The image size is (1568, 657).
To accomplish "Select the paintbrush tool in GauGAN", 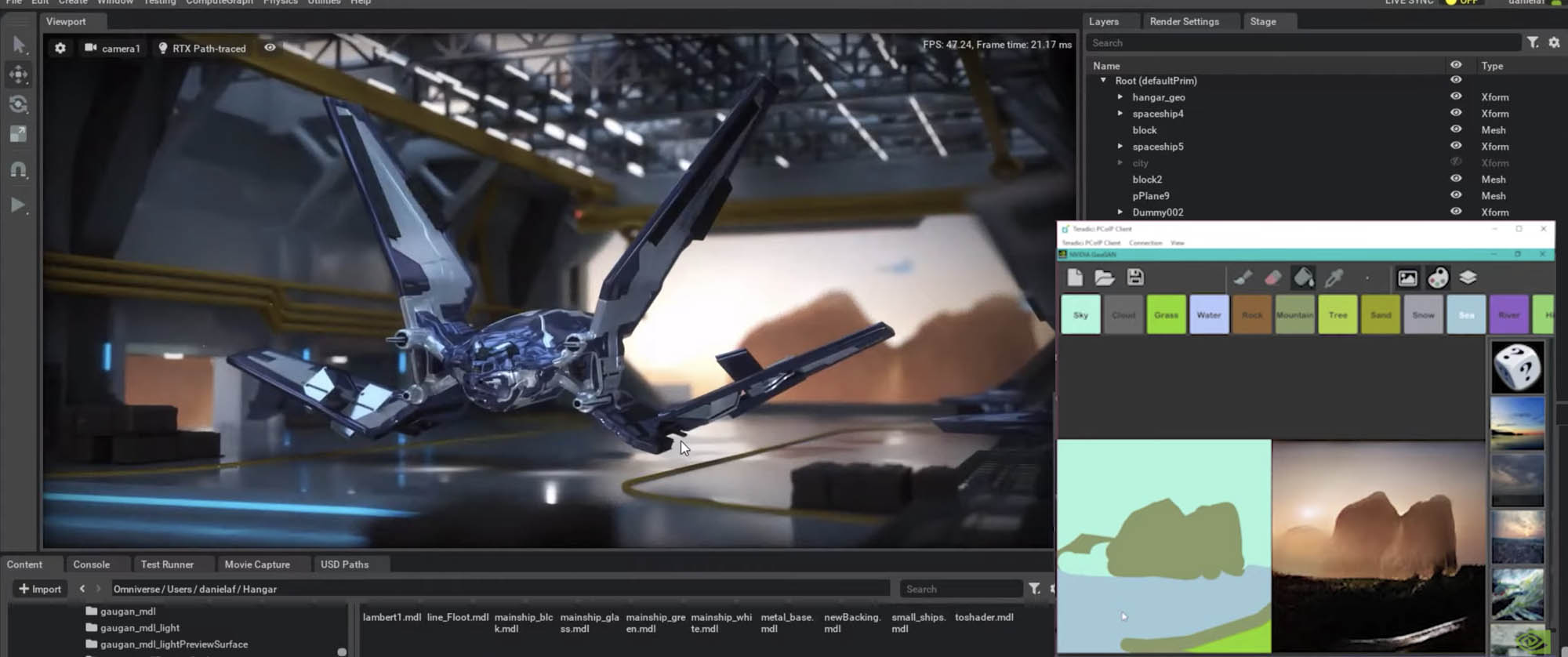I will pyautogui.click(x=1243, y=278).
